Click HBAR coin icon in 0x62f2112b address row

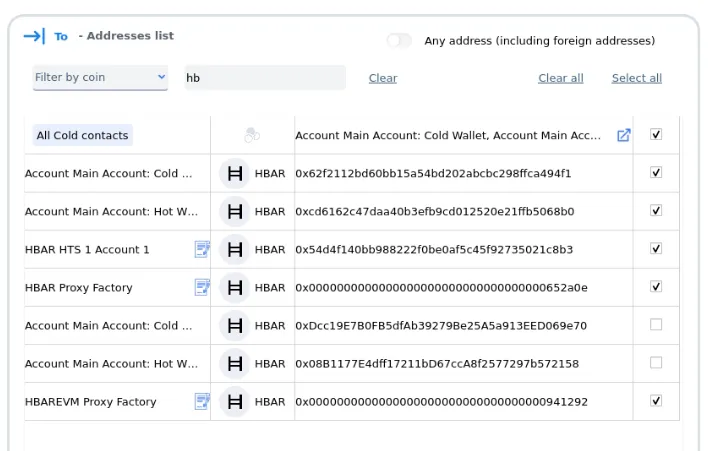pyautogui.click(x=235, y=174)
